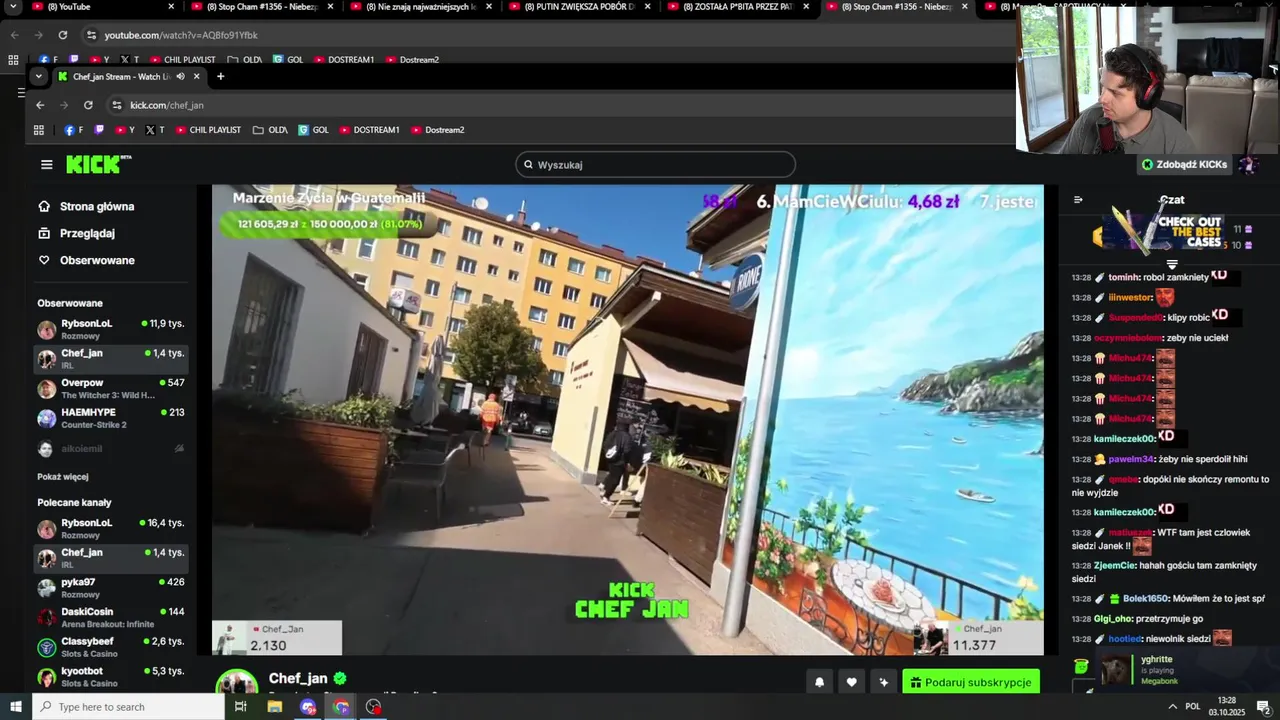Image resolution: width=1280 pixels, height=720 pixels.
Task: Click the Zdobądź KICKs button
Action: tap(1184, 164)
